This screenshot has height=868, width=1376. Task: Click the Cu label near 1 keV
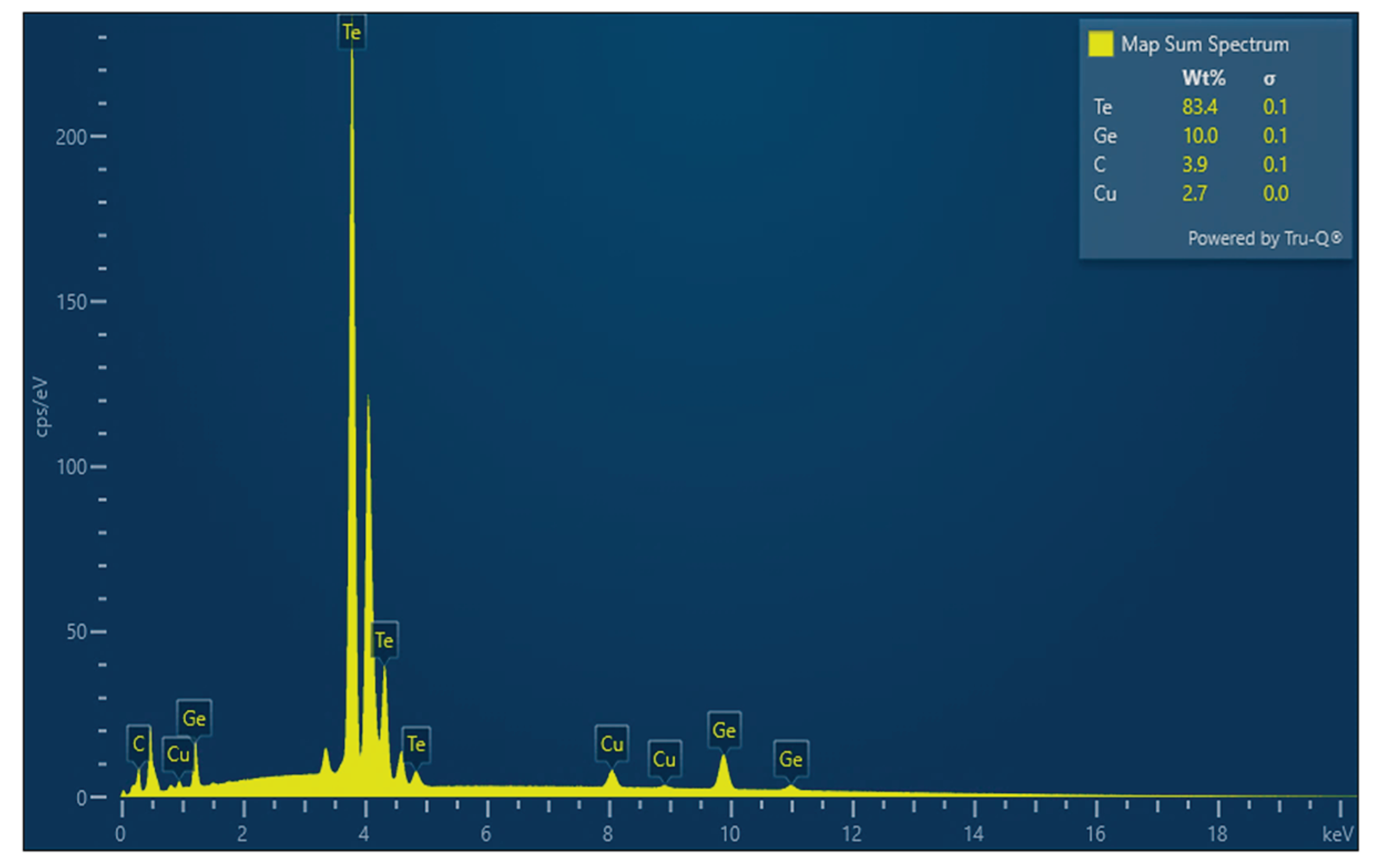pos(178,754)
